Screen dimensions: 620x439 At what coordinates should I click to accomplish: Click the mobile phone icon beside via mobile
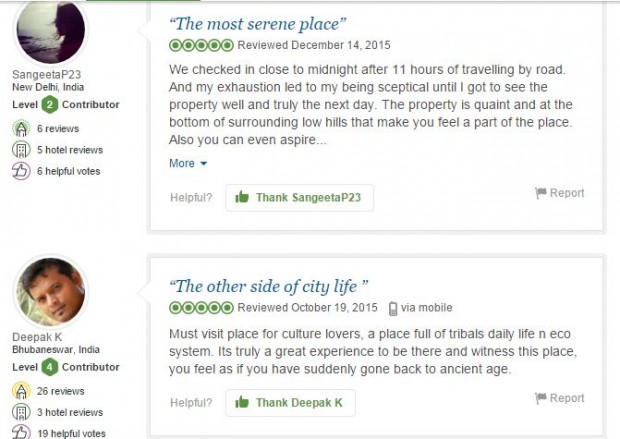[x=393, y=307]
